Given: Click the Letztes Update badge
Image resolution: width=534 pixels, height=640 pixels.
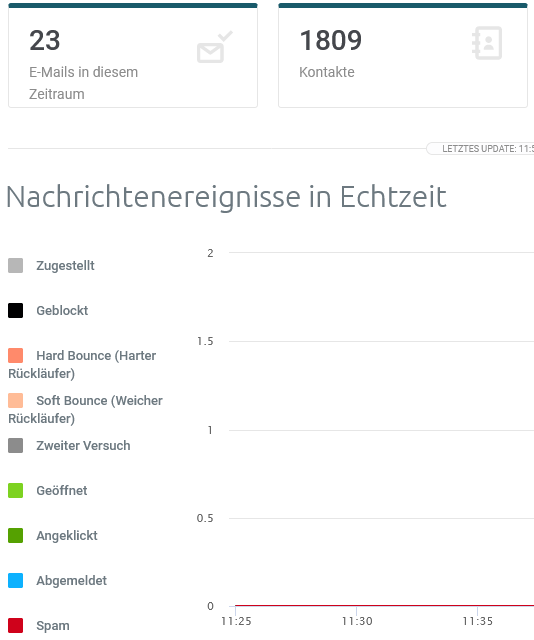Looking at the screenshot, I should [480, 149].
